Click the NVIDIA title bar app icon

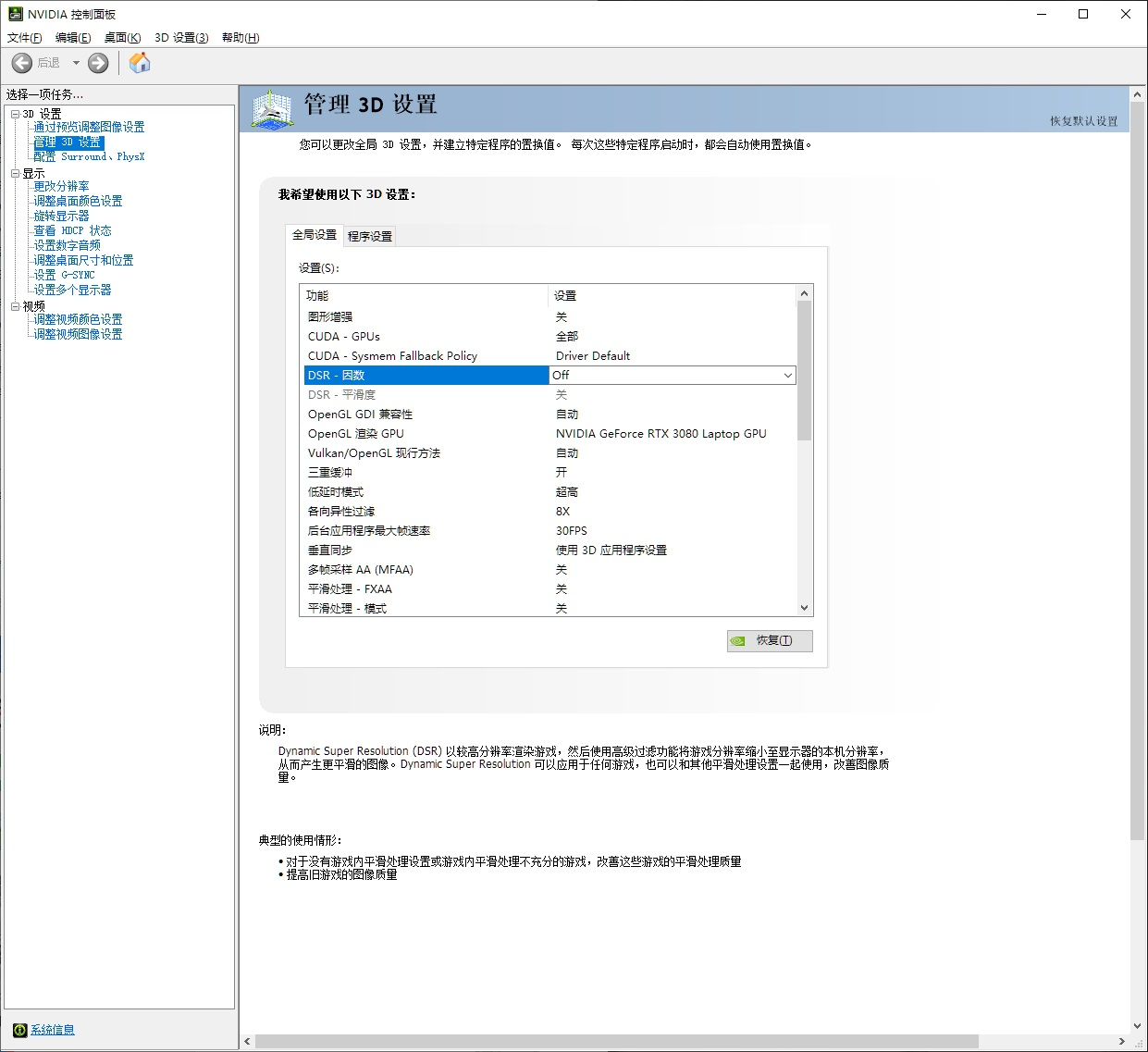15,14
